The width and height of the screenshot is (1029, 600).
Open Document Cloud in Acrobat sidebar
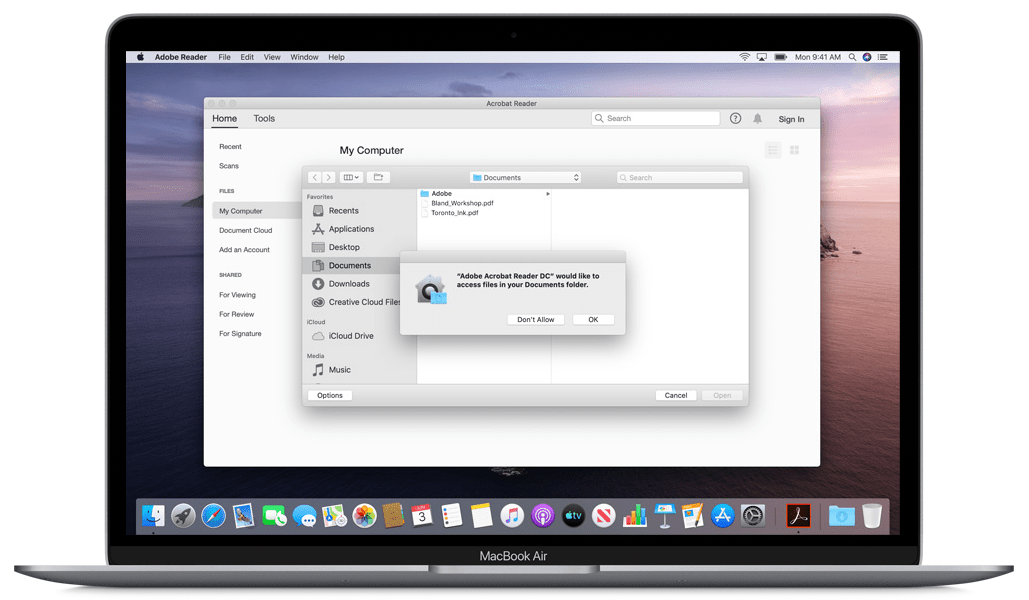click(x=245, y=230)
